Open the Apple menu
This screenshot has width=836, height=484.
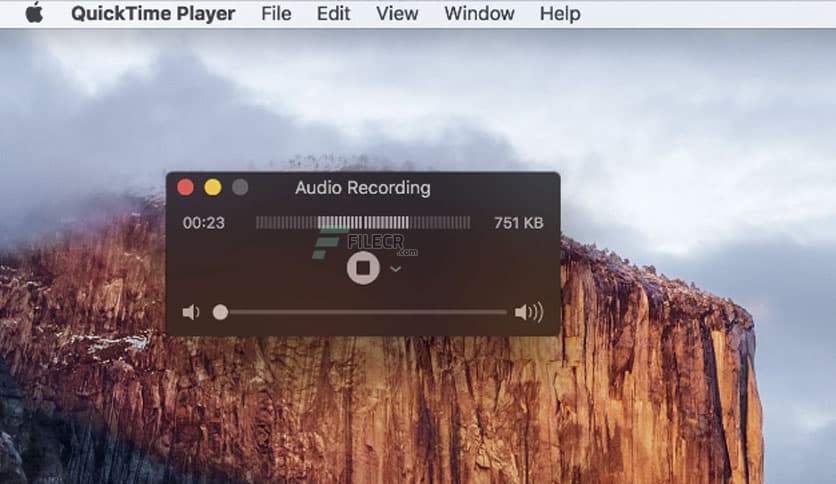34,13
